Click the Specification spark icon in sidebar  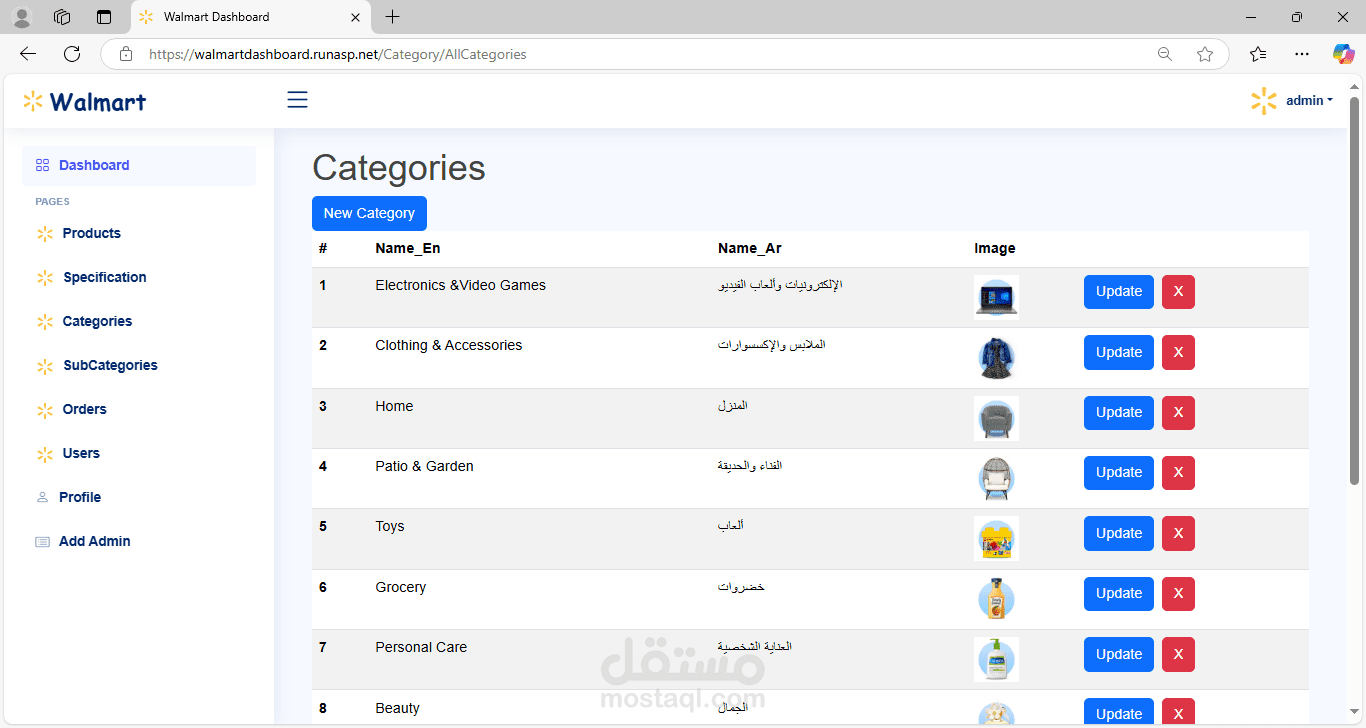point(44,278)
